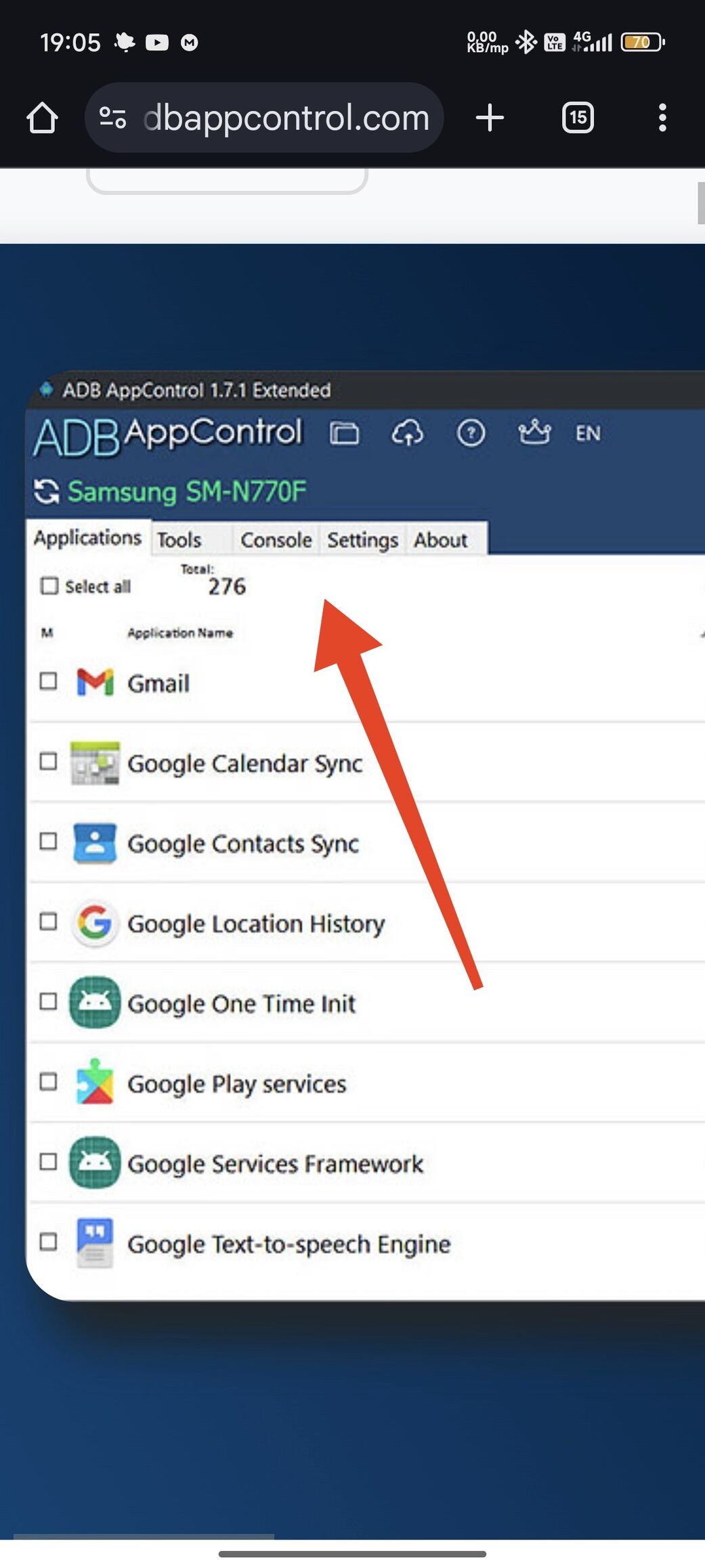Tap the Bluetooth status icon
Image resolution: width=705 pixels, height=1568 pixels.
(x=526, y=42)
